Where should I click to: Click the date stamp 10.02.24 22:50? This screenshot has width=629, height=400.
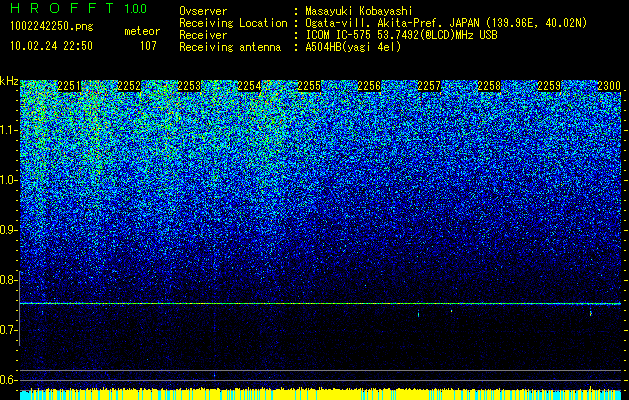[51, 46]
